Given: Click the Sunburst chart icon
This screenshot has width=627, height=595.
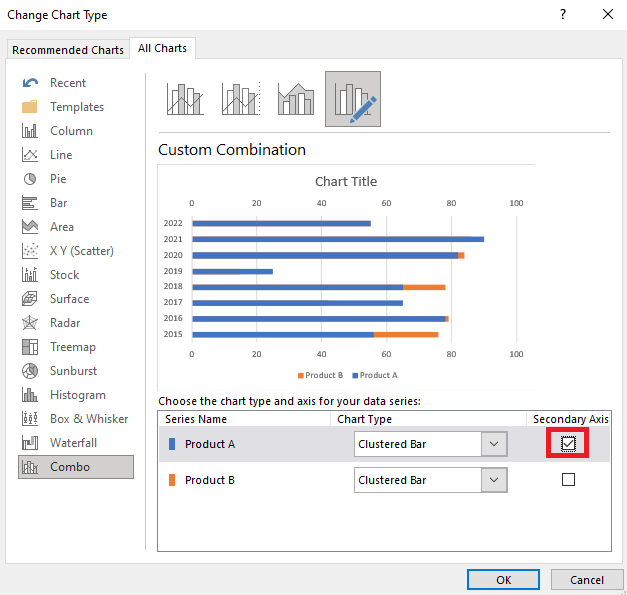Looking at the screenshot, I should [x=30, y=371].
